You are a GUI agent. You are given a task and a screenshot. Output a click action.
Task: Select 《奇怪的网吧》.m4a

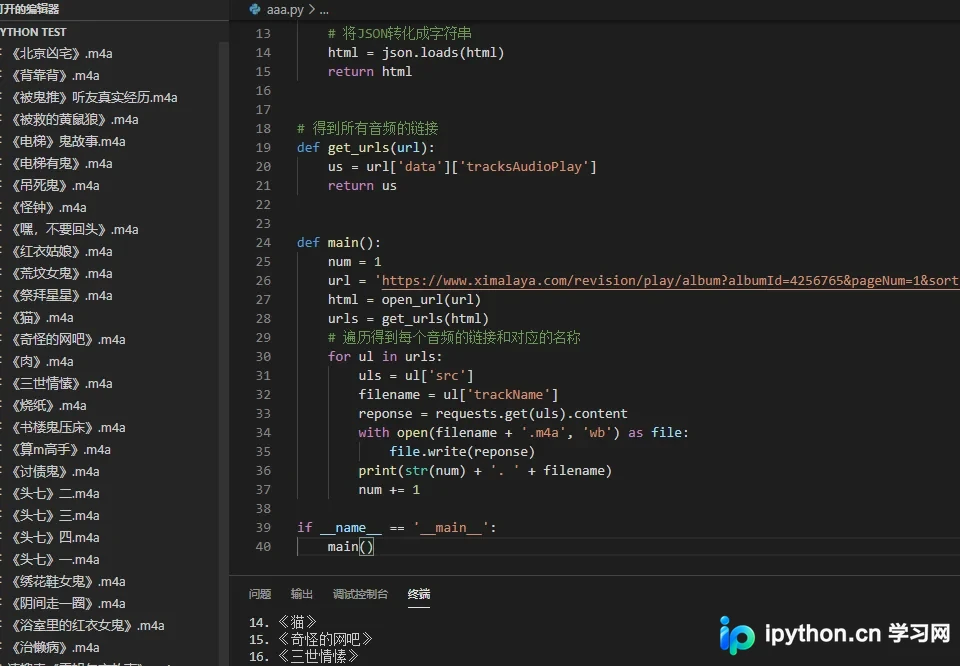[68, 340]
